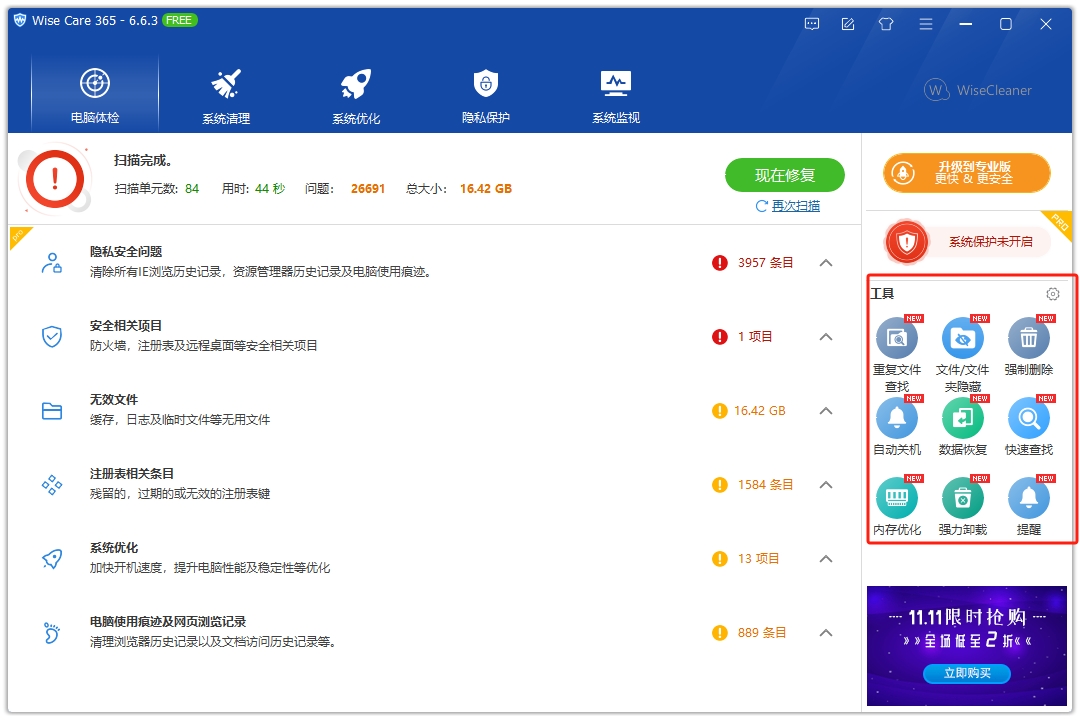The height and width of the screenshot is (720, 1080).
Task: Open the Duplicate File Finder tool
Action: click(x=897, y=340)
